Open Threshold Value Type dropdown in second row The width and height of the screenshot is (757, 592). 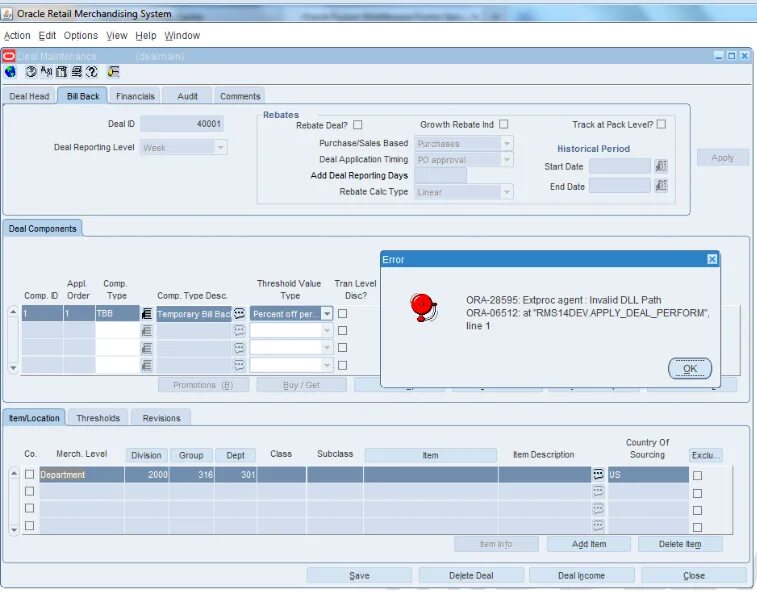tap(327, 331)
